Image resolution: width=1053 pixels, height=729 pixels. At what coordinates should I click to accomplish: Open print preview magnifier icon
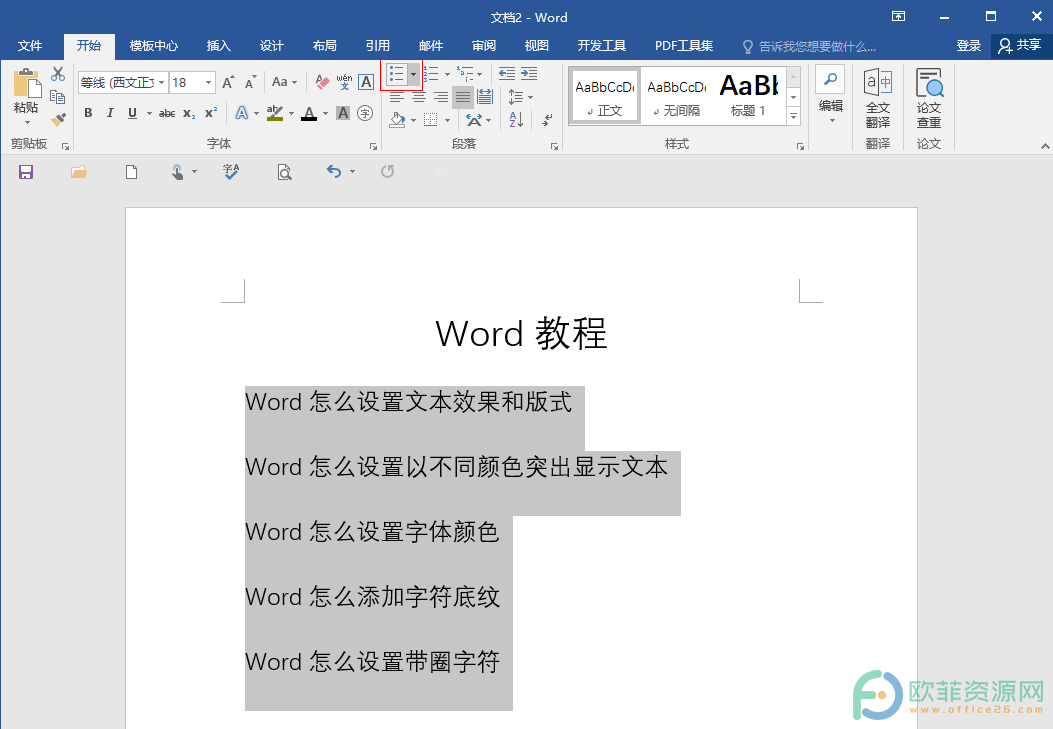(x=284, y=173)
